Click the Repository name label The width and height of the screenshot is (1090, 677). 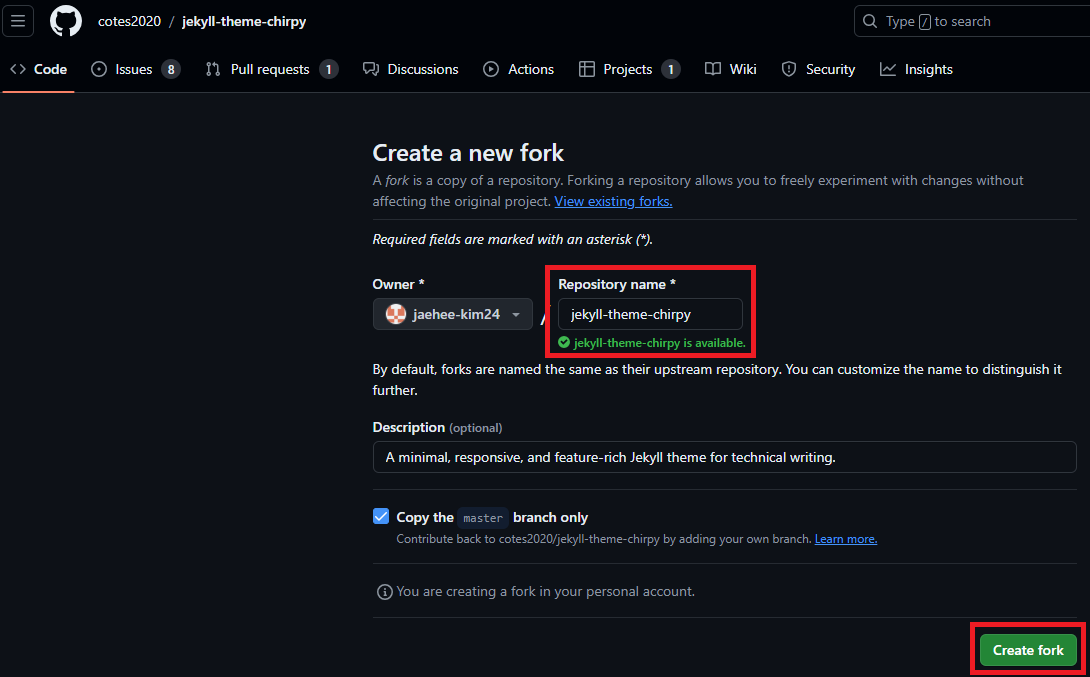tap(617, 284)
